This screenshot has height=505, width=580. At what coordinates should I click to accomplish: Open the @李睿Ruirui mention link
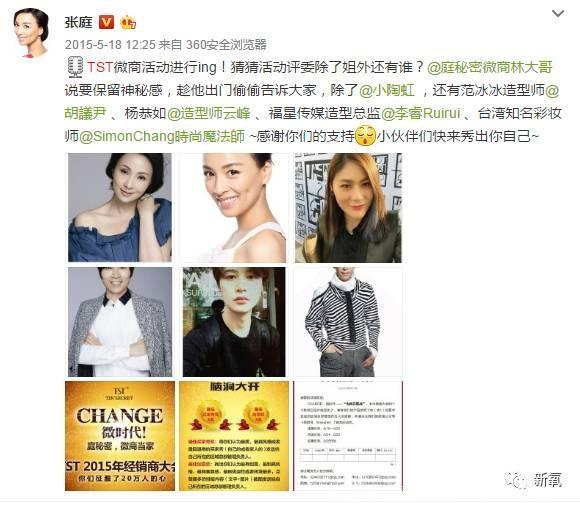coord(421,113)
